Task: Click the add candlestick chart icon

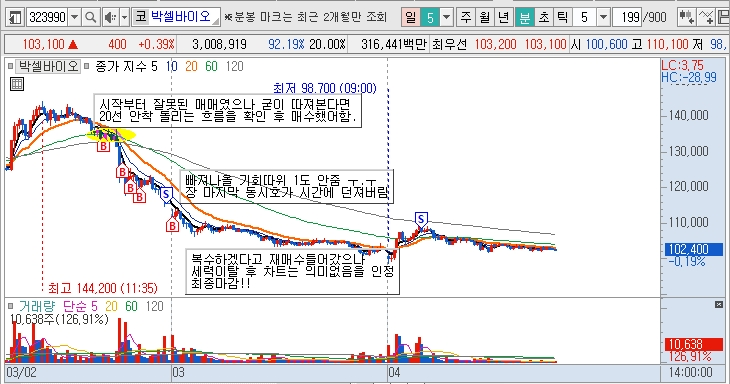Action: point(686,18)
